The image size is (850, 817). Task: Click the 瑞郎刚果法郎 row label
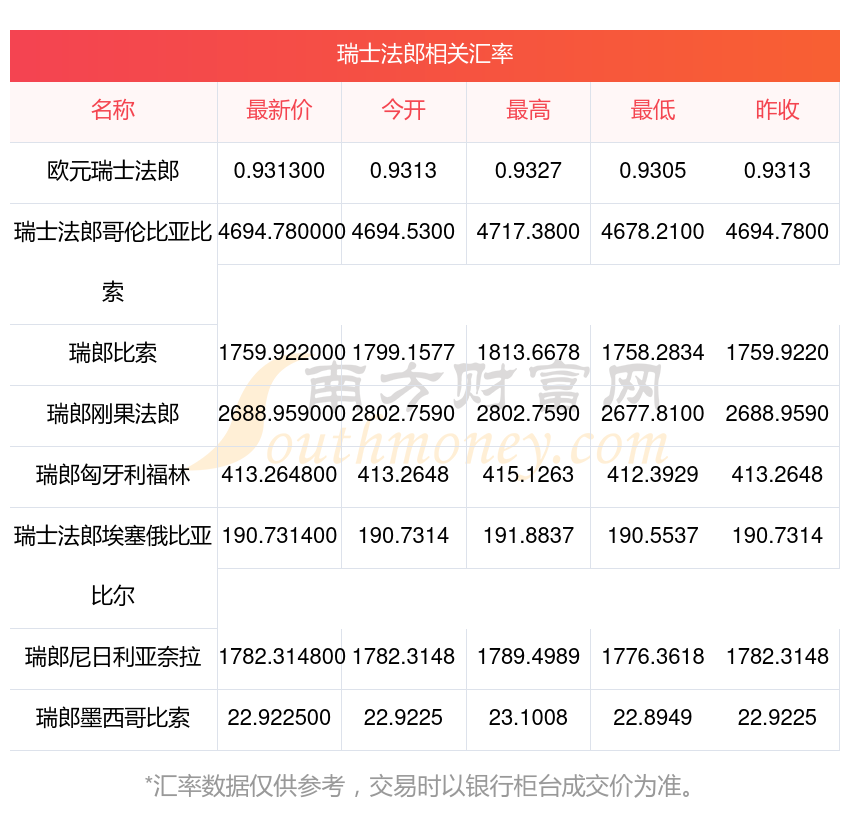(113, 414)
